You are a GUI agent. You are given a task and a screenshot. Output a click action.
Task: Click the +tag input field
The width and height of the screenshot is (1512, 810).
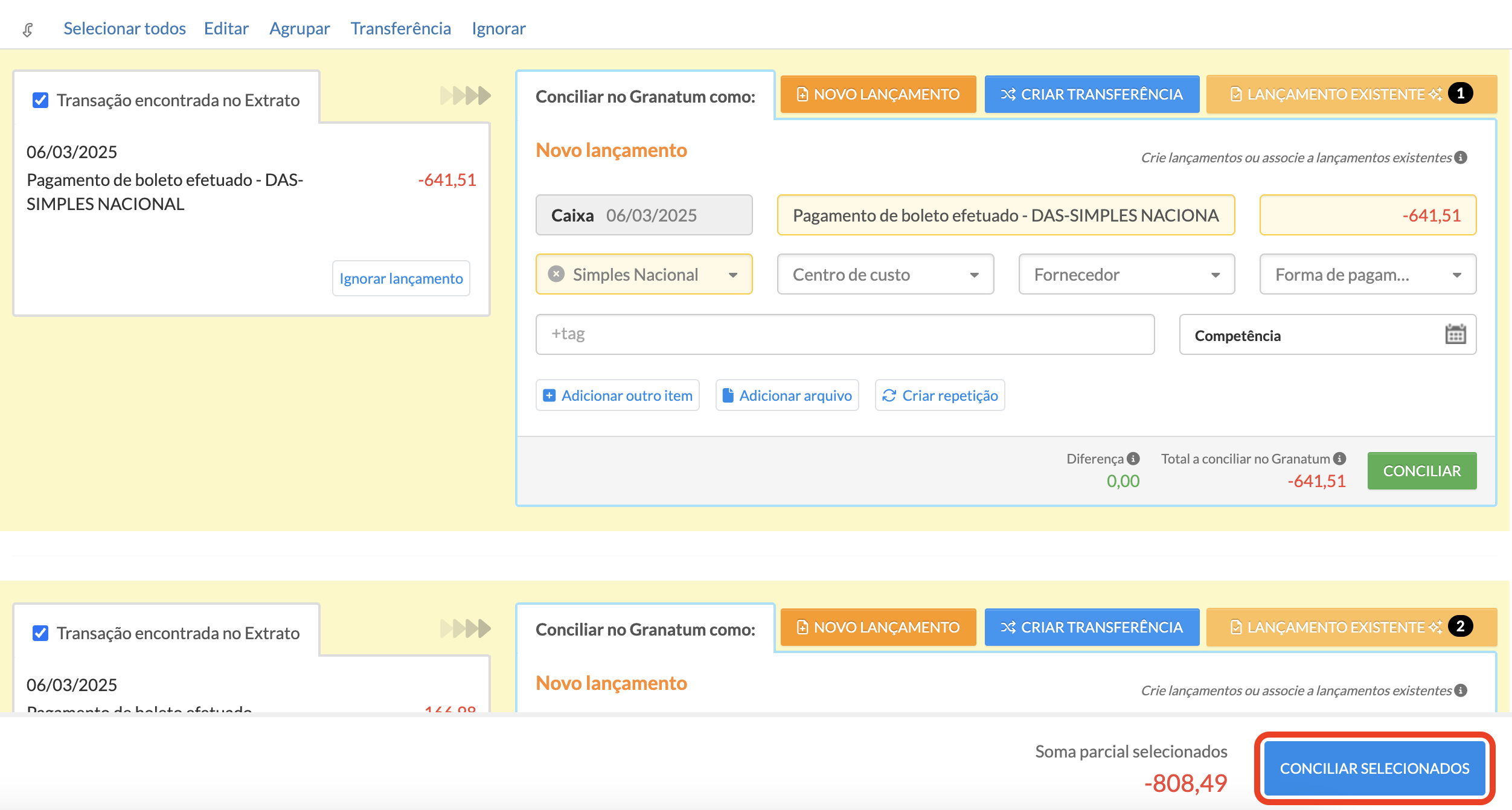coord(844,334)
